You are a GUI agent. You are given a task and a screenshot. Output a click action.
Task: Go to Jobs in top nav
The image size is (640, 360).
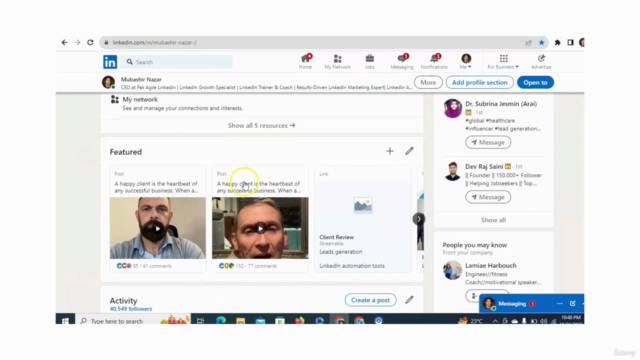(x=369, y=62)
